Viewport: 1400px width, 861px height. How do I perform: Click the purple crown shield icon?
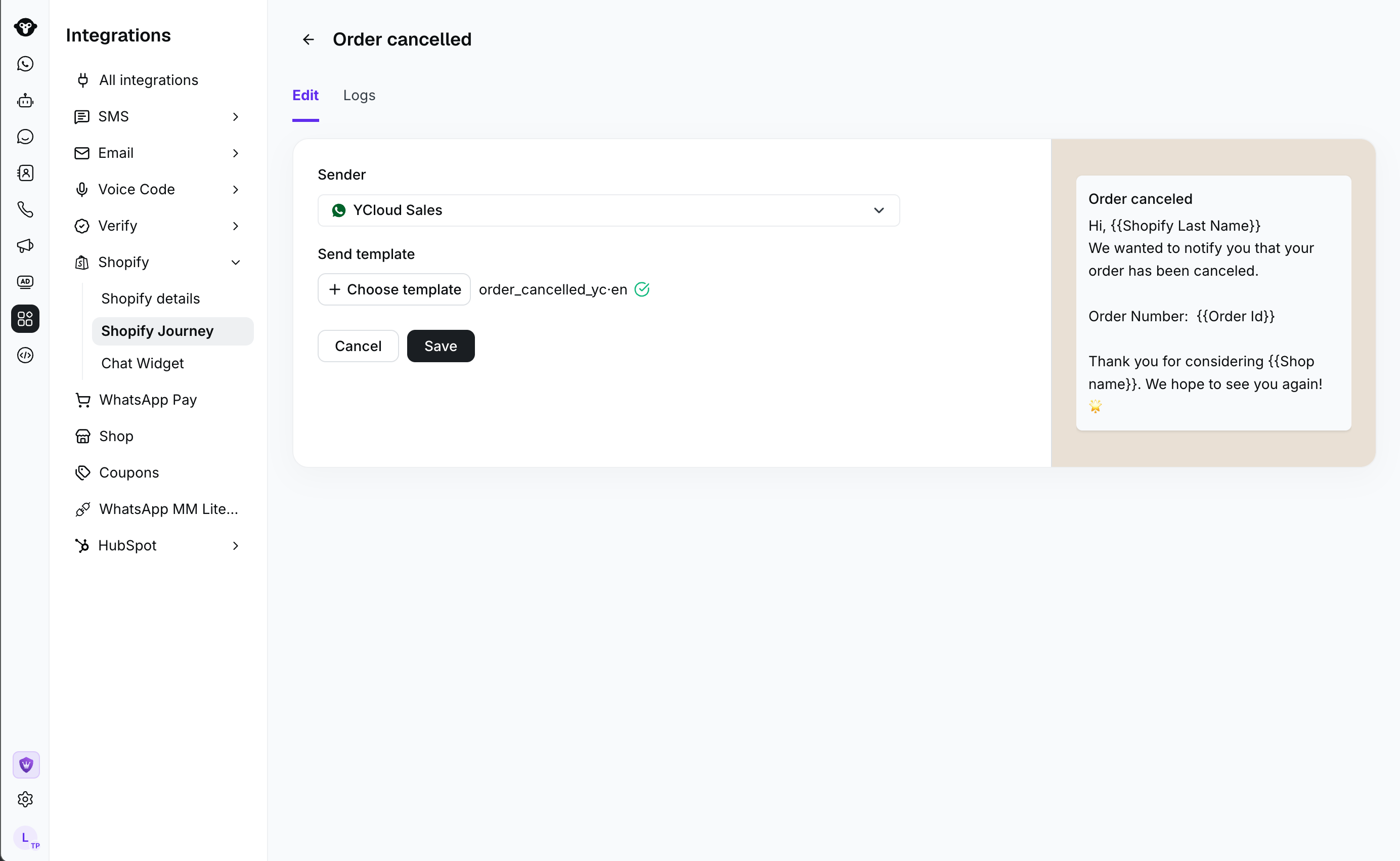[x=26, y=765]
